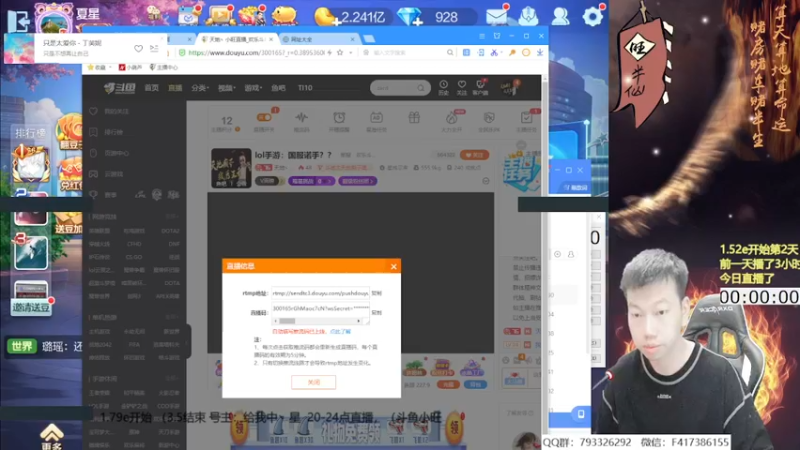This screenshot has height=450, width=800.
Task: Add diamonds with the plus diamond icon
Action: pyautogui.click(x=410, y=17)
